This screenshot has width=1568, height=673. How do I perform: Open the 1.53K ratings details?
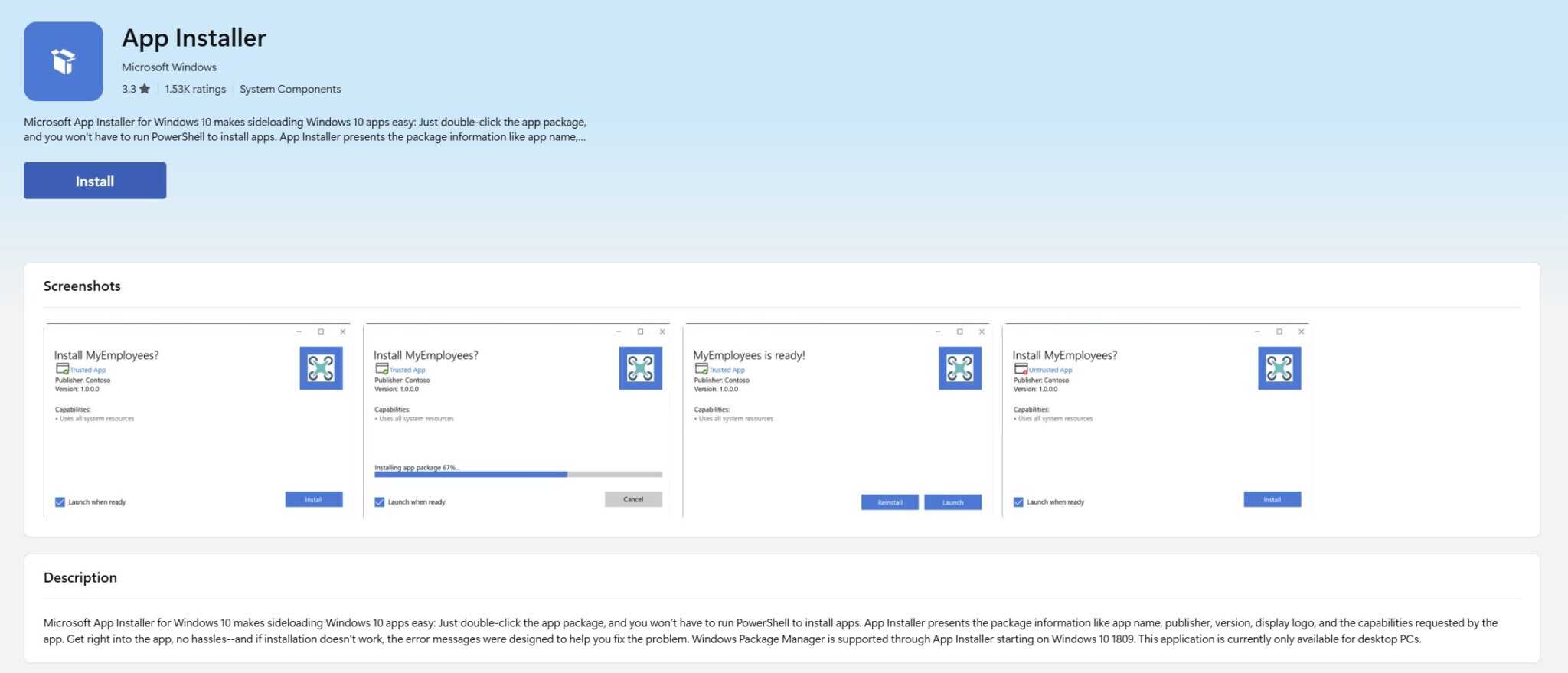coord(195,89)
